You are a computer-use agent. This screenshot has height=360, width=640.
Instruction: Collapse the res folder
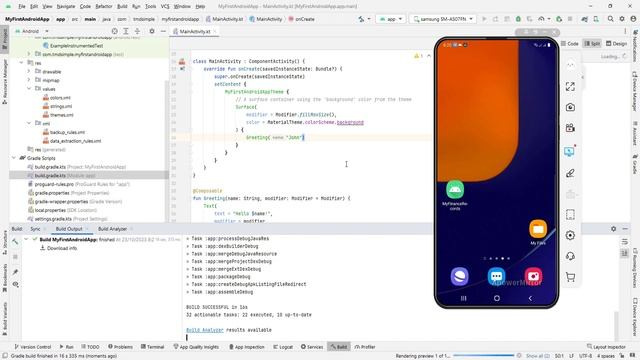[21, 63]
